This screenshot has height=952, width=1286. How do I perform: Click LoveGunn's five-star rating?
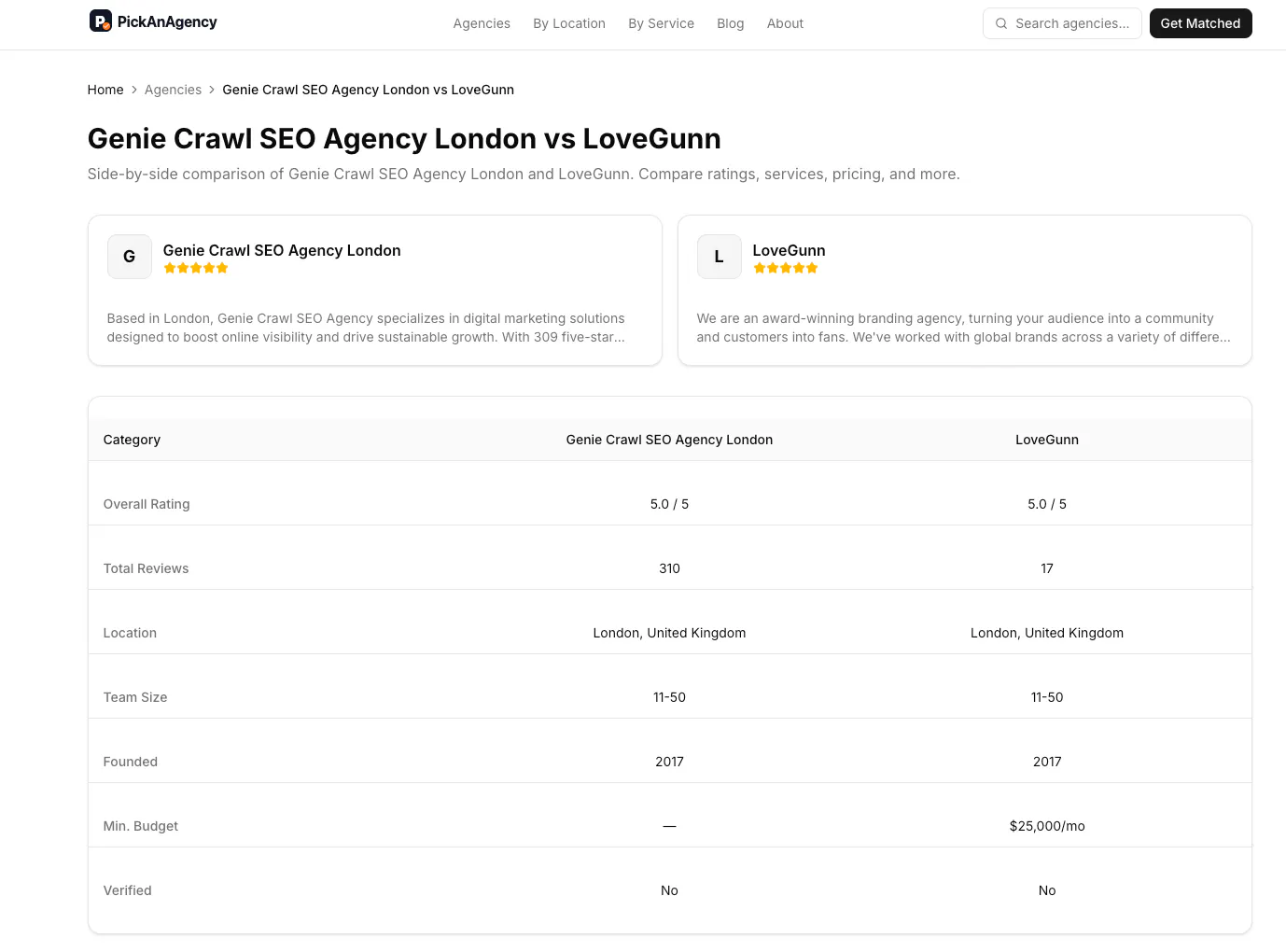[786, 268]
